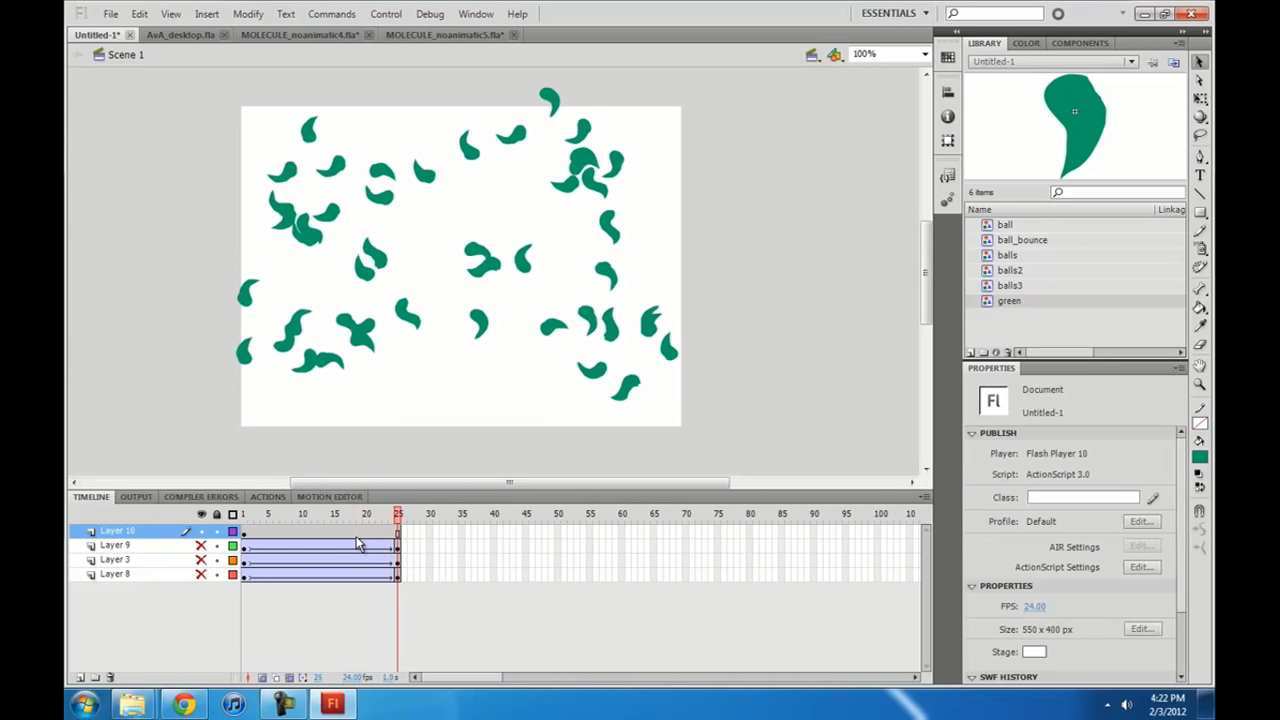Open the Modify menu
This screenshot has width=1280, height=720.
[x=248, y=14]
